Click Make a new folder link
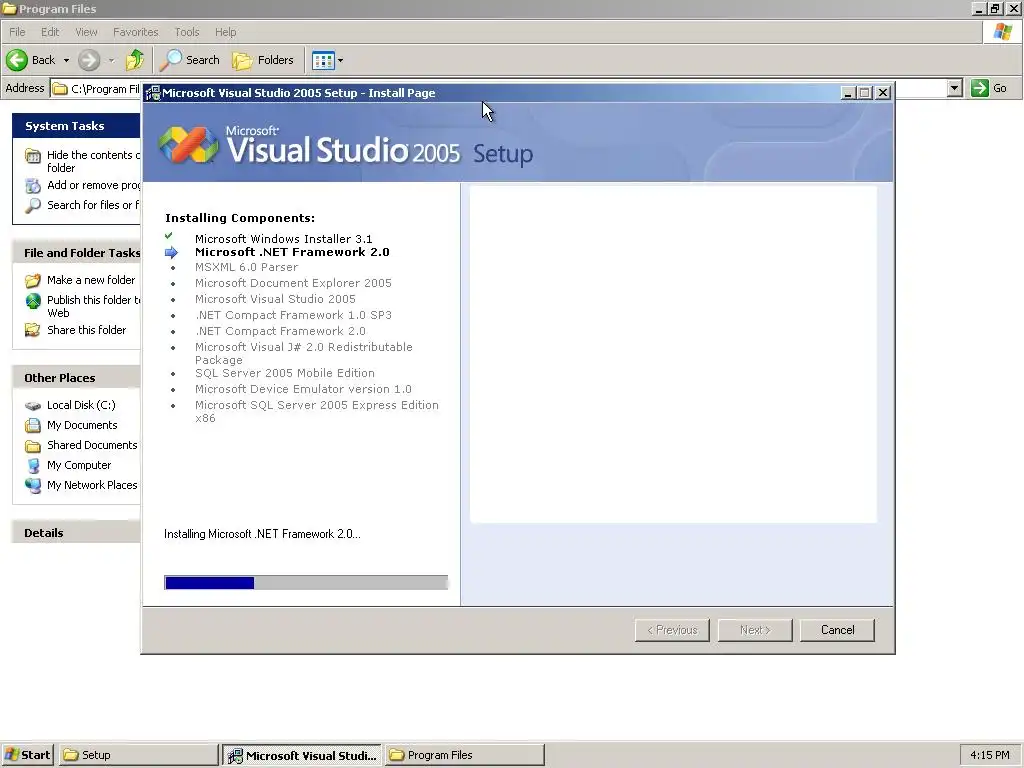The image size is (1024, 768). 91,280
